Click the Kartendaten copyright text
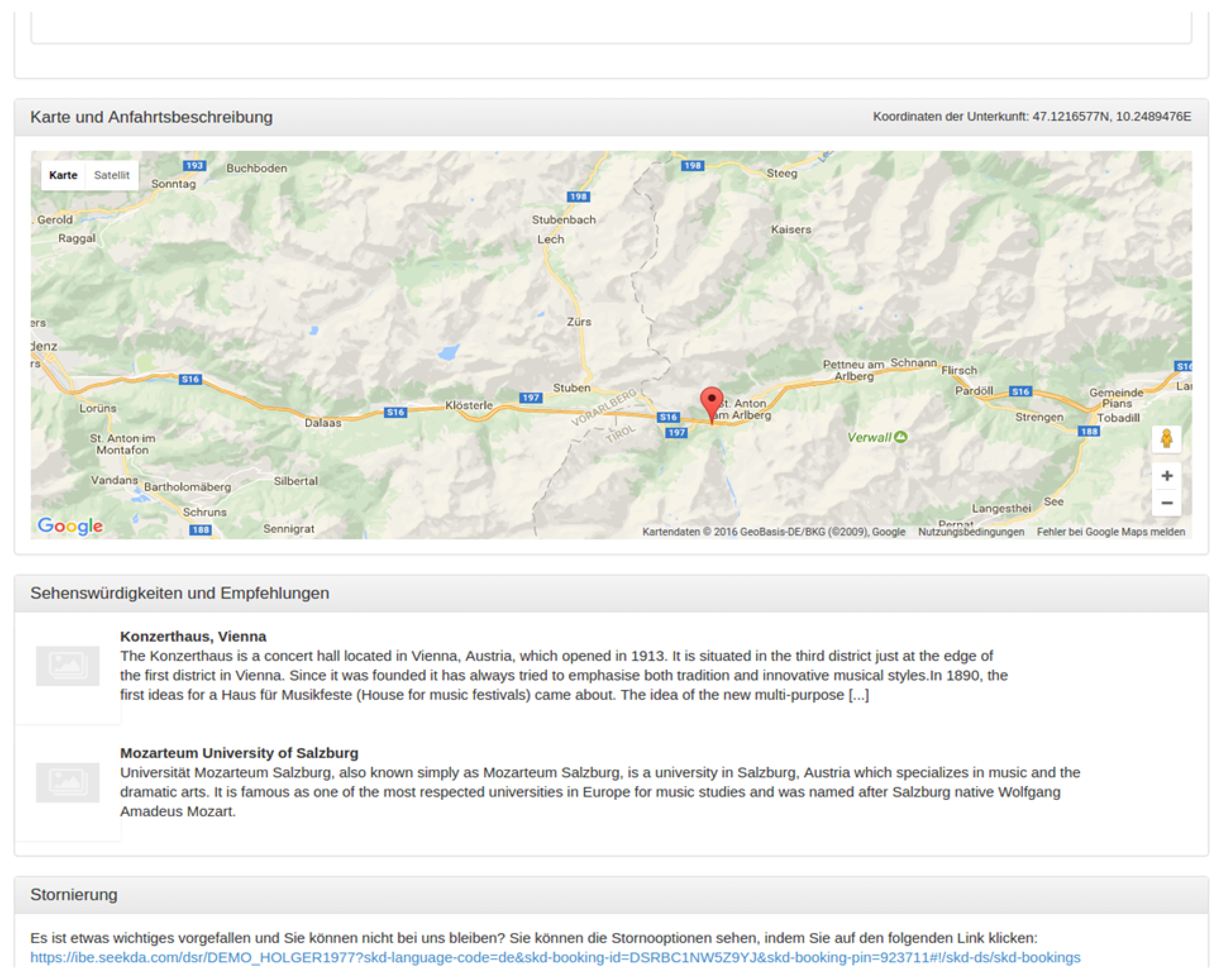This screenshot has height=980, width=1217. click(774, 532)
